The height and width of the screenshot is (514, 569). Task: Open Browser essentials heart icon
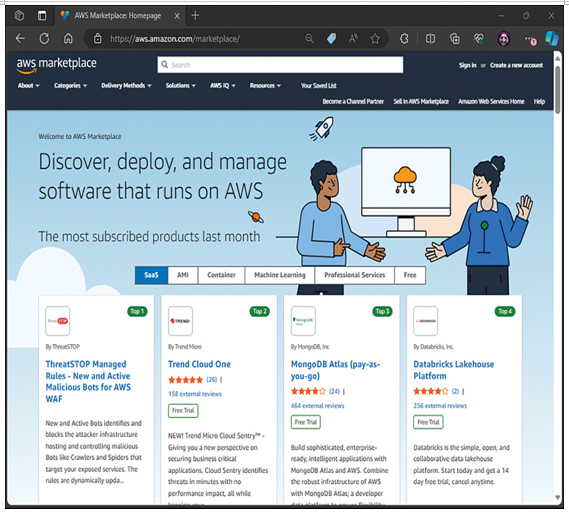479,38
